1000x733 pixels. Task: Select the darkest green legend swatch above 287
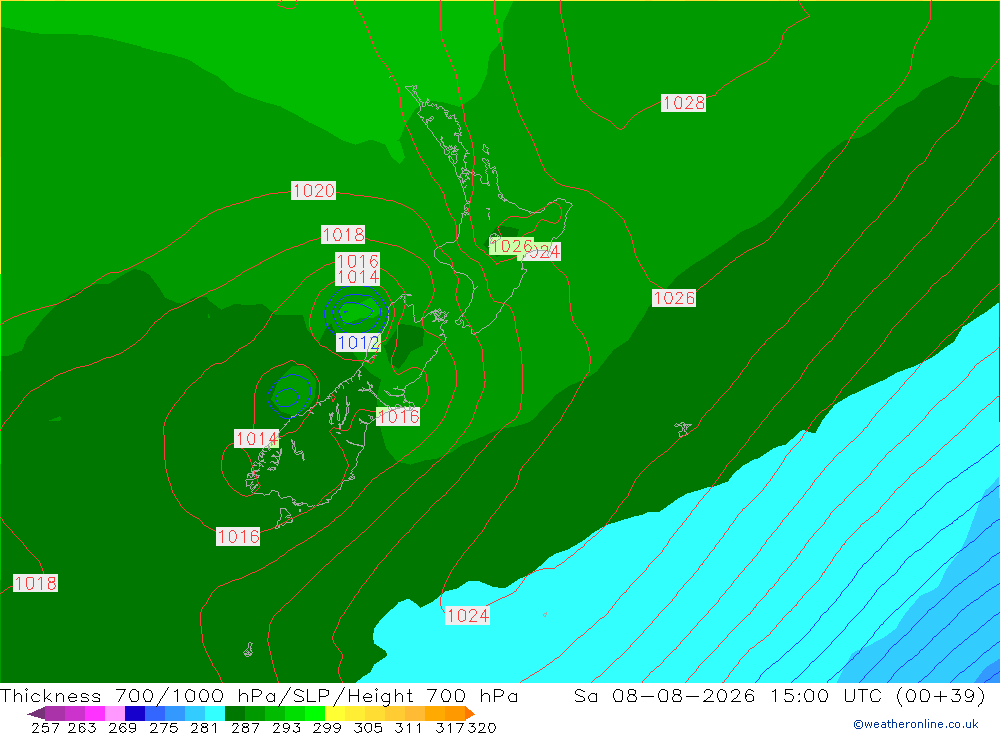pos(235,713)
